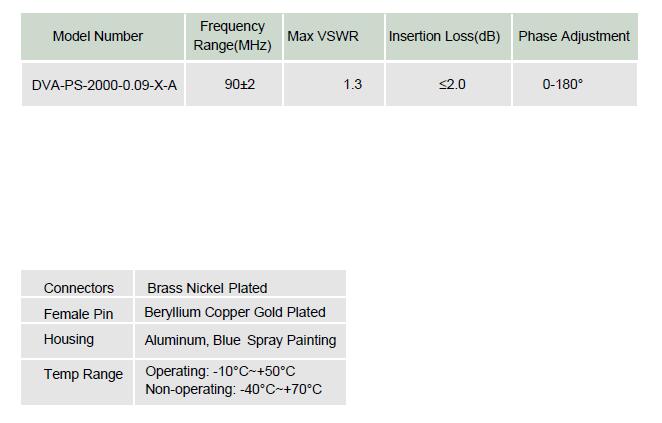Click the Model Number column header

(103, 36)
